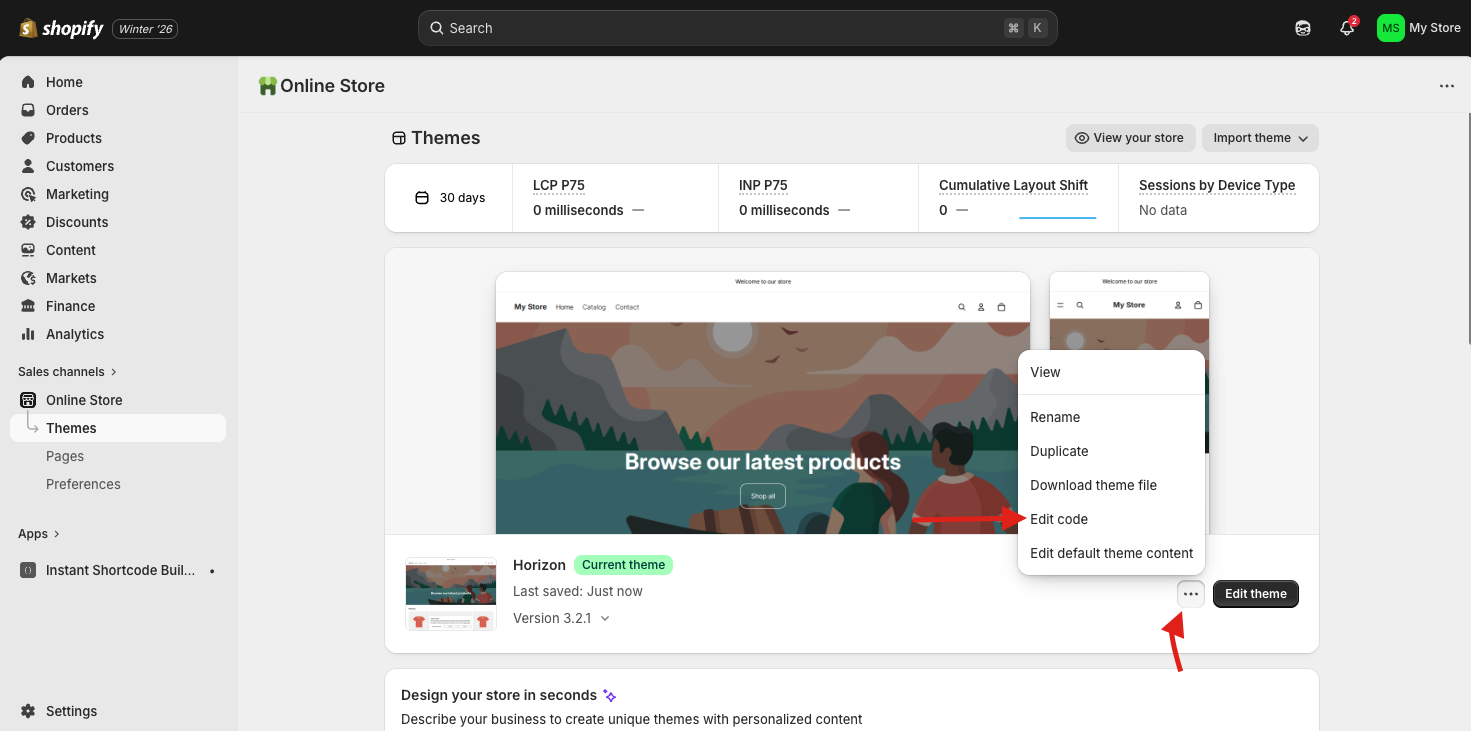Expand the Version 3.2.1 dropdown
The width and height of the screenshot is (1471, 731).
coord(562,618)
